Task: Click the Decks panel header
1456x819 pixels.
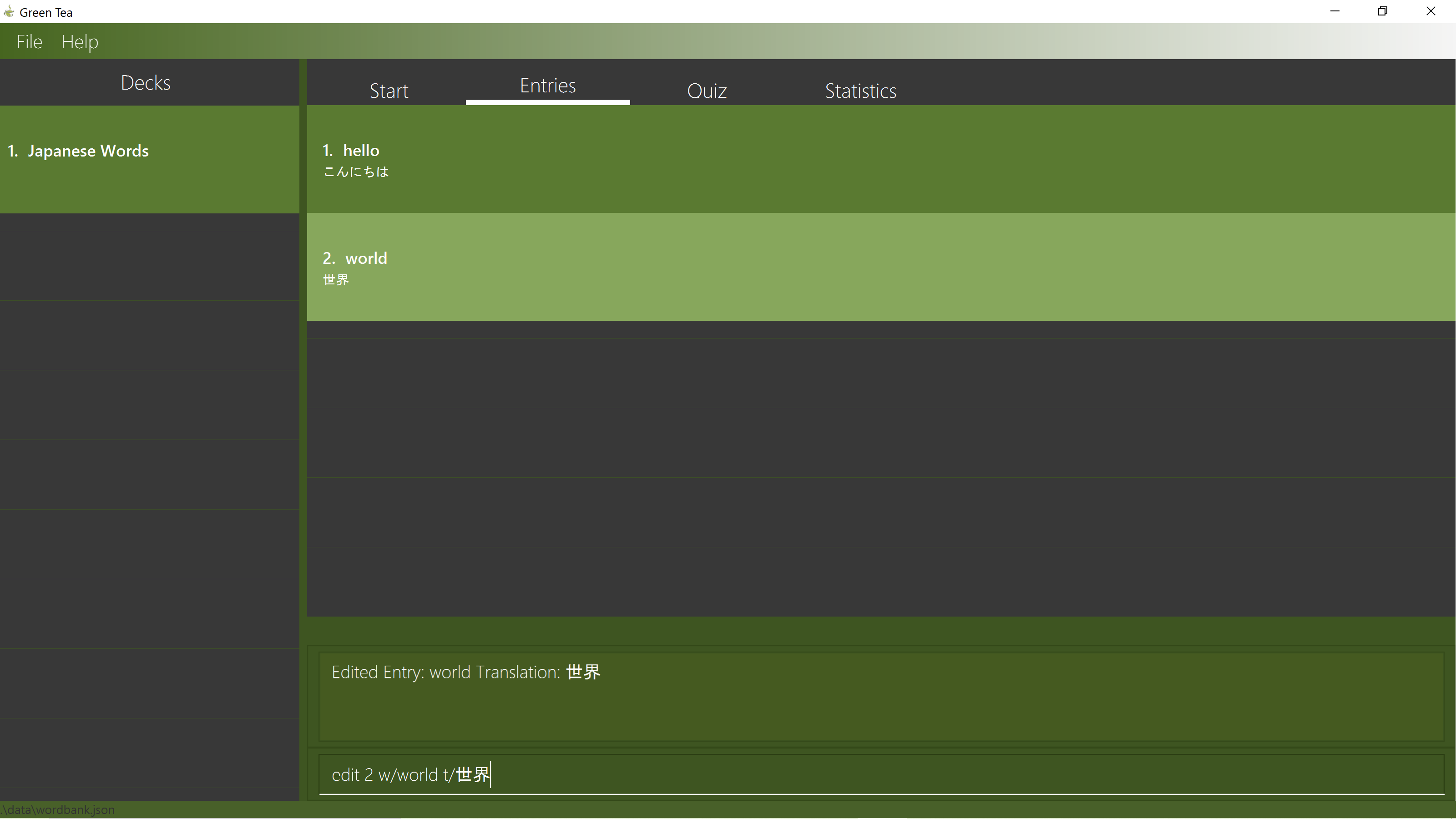Action: [146, 82]
